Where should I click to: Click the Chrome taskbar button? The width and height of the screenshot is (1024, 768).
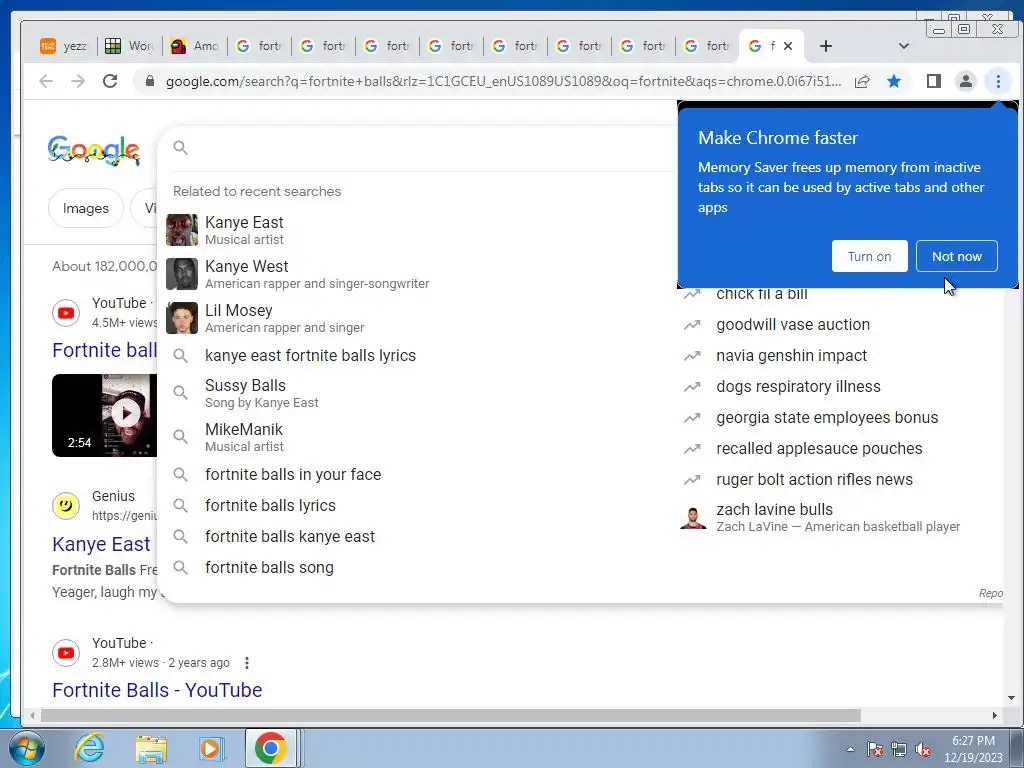(x=271, y=748)
